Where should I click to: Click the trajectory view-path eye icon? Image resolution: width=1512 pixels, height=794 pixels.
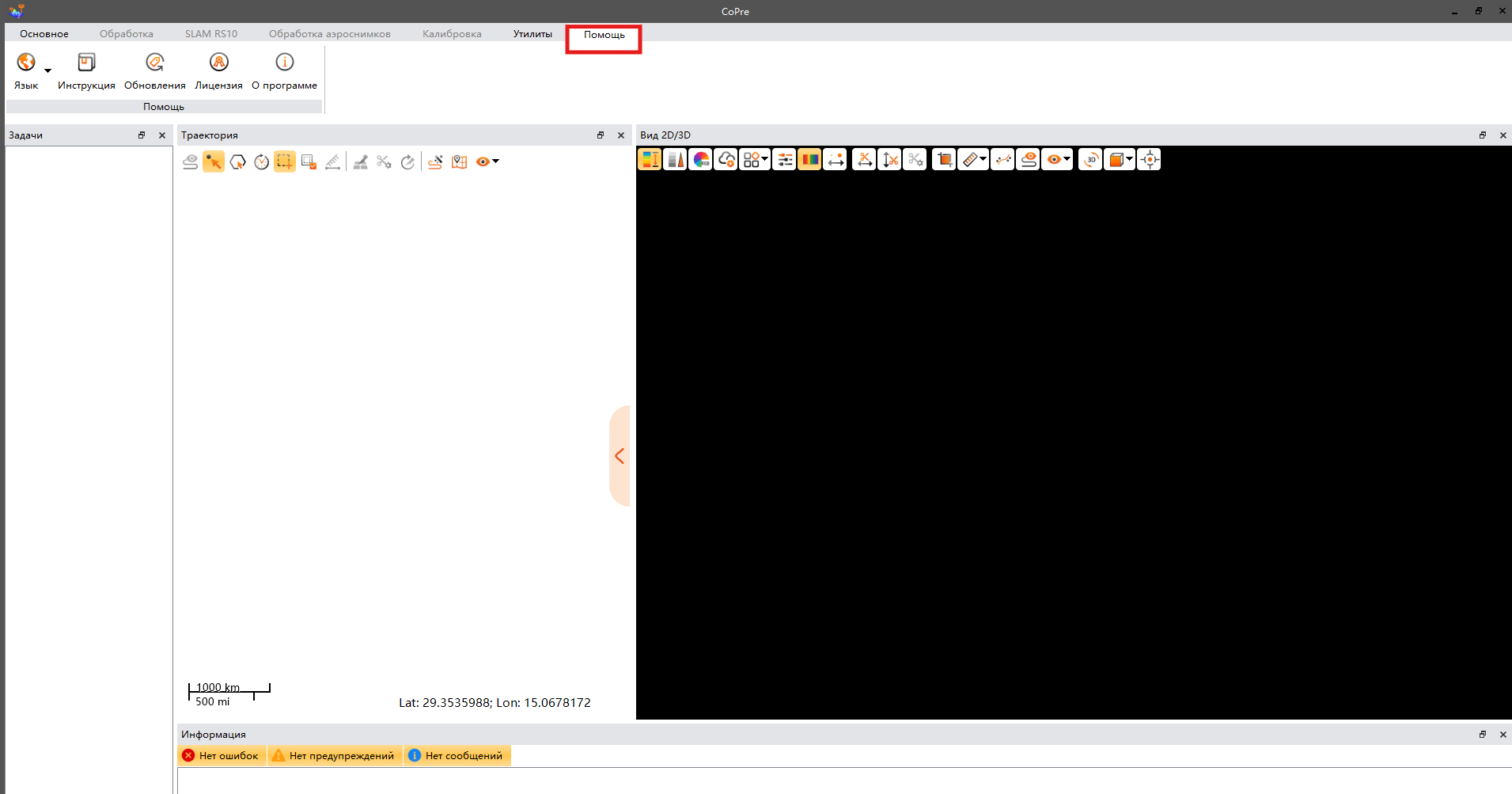[190, 161]
